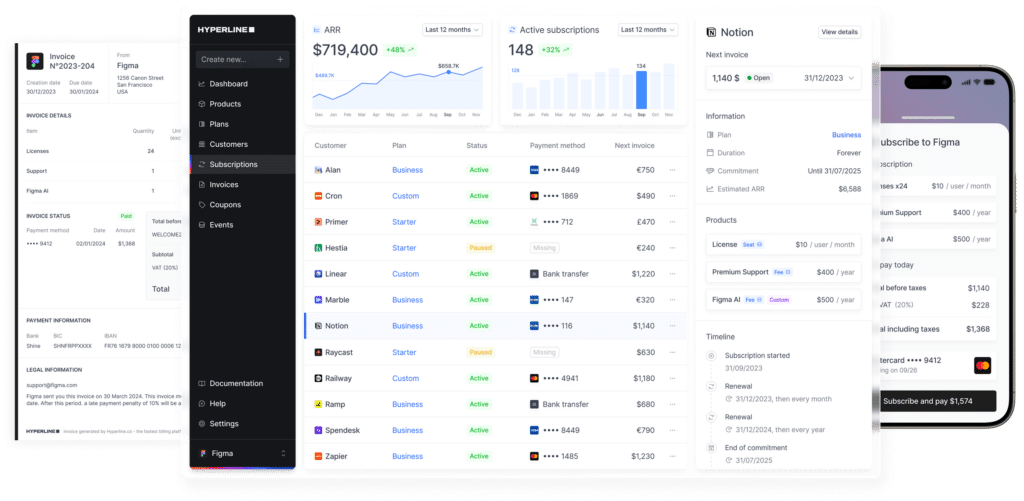Open the more options for Hestia row
1024x501 pixels.
click(x=672, y=248)
